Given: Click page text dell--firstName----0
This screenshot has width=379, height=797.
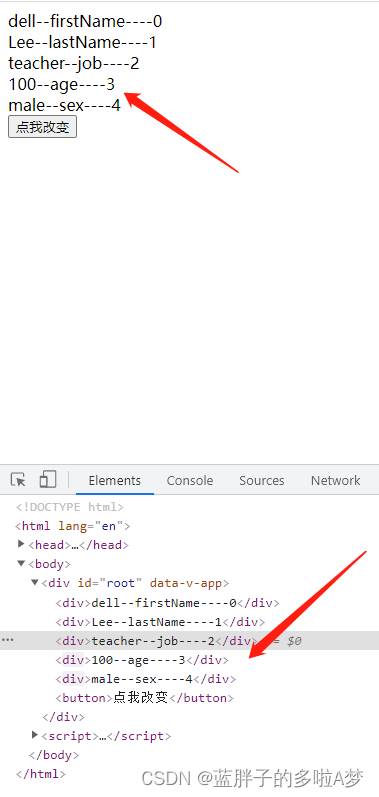Looking at the screenshot, I should coord(85,21).
